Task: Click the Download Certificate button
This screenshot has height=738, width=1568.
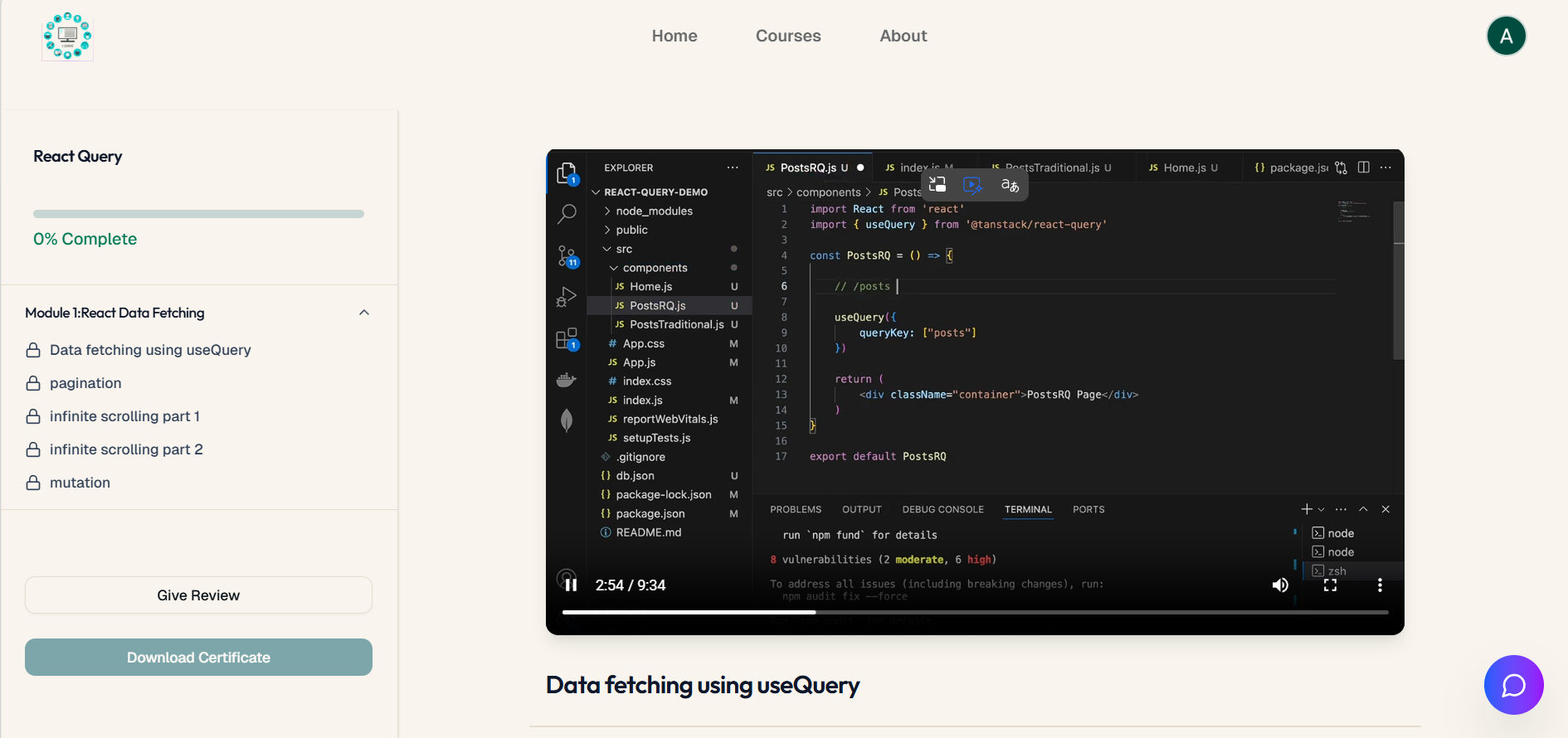Action: point(198,658)
